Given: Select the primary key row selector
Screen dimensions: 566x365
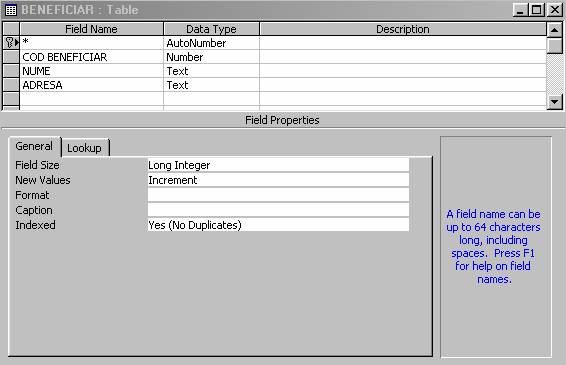Looking at the screenshot, I should [11, 43].
